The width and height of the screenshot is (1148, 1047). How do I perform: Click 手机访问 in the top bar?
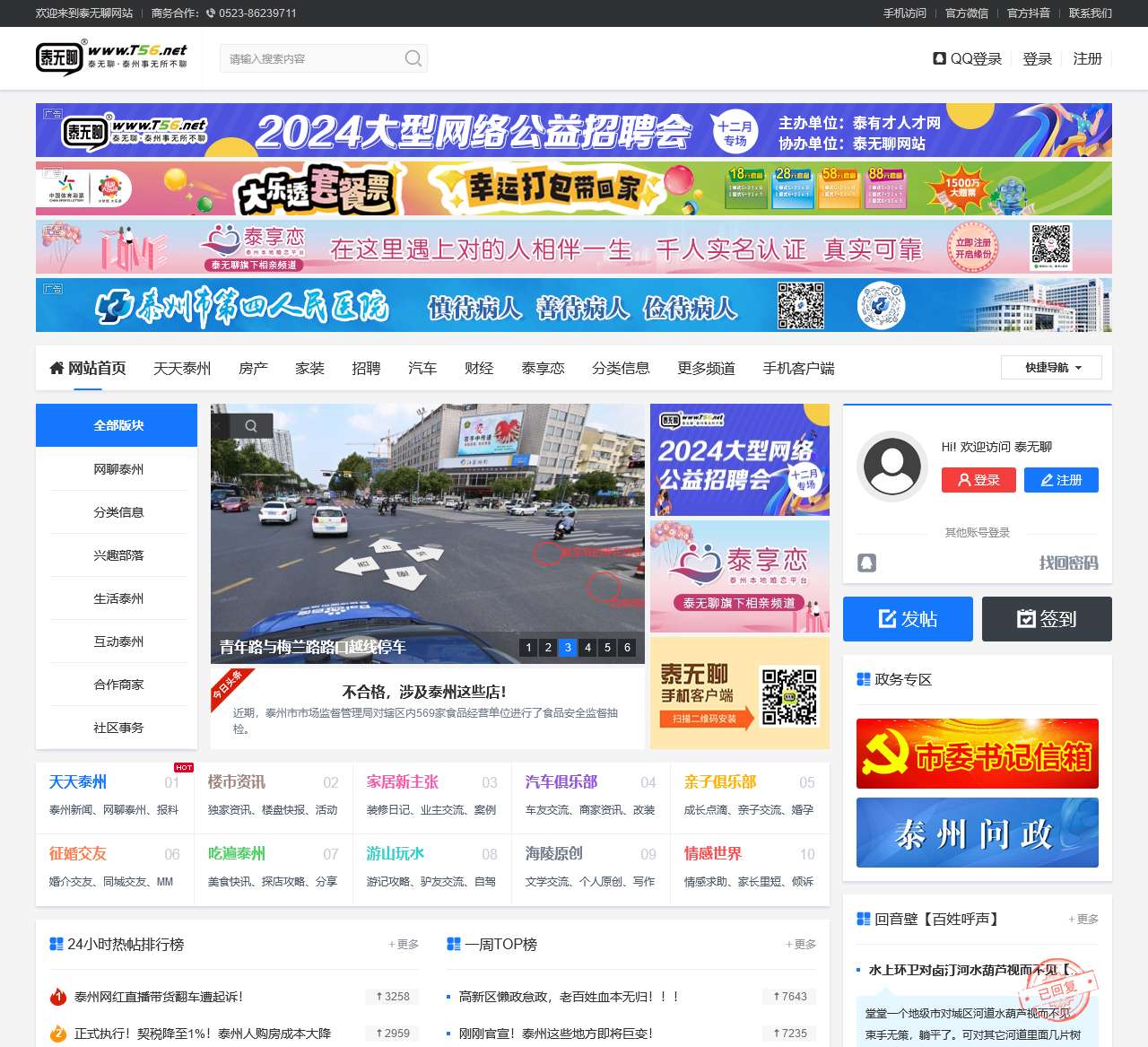904,13
